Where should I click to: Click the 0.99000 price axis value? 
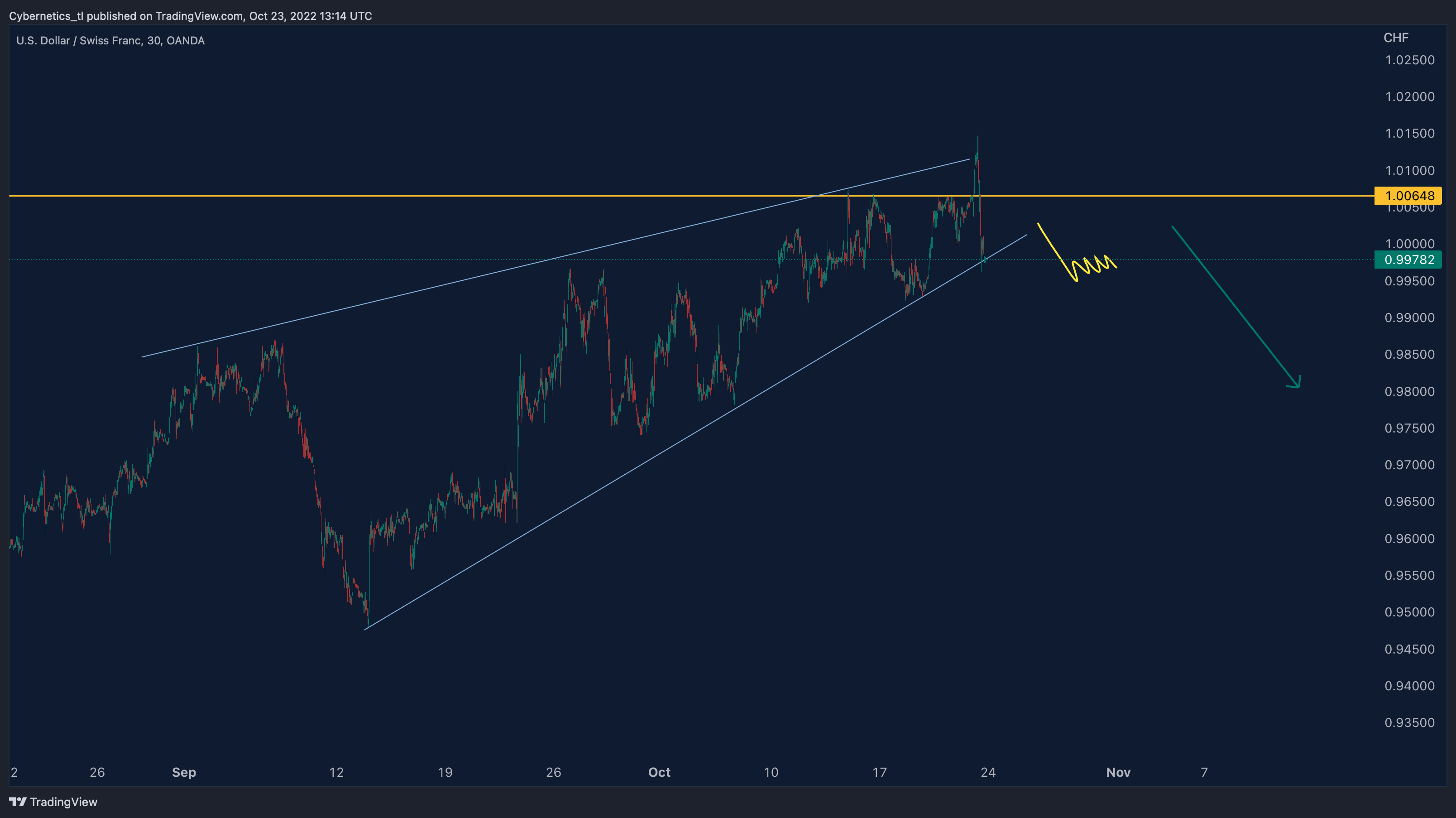click(x=1409, y=318)
